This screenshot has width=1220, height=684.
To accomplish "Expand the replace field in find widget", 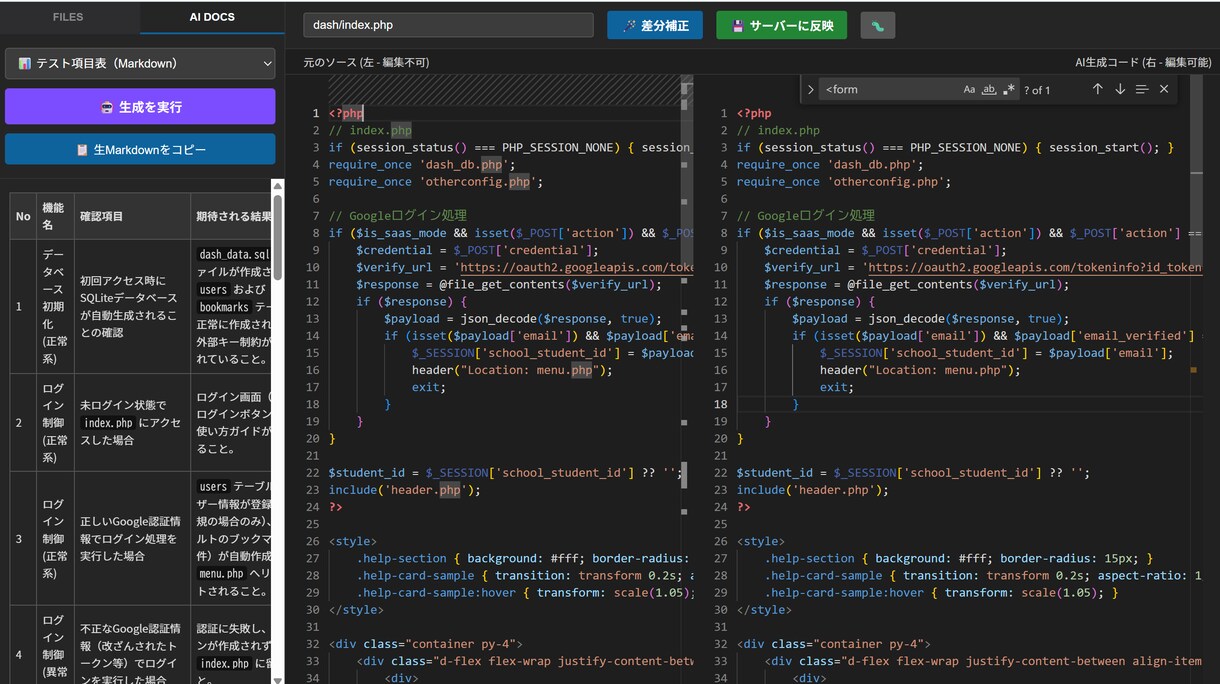I will pos(810,90).
